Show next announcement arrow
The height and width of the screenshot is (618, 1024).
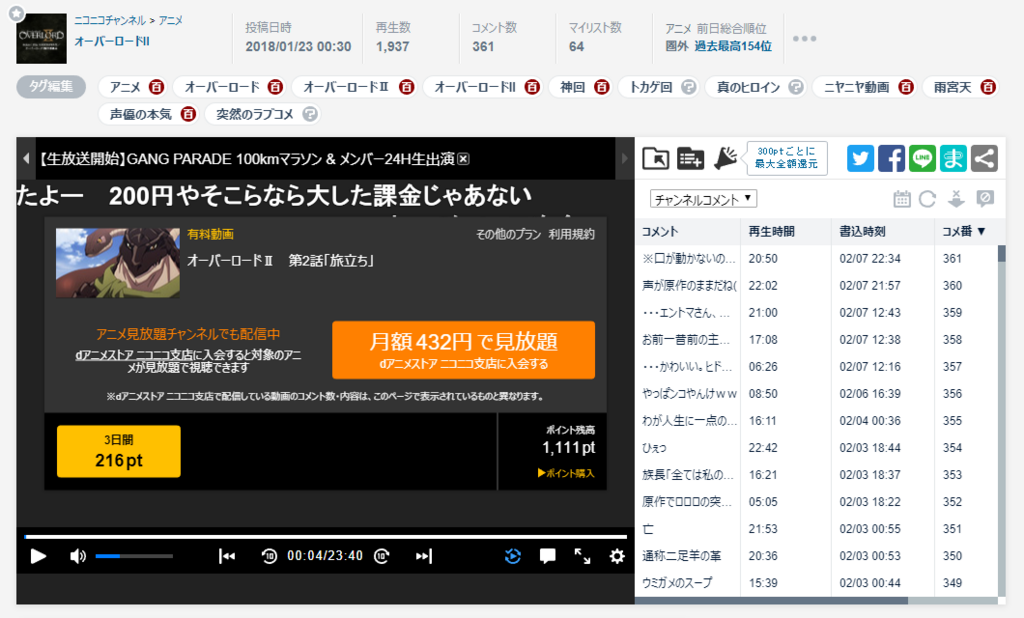[624, 158]
